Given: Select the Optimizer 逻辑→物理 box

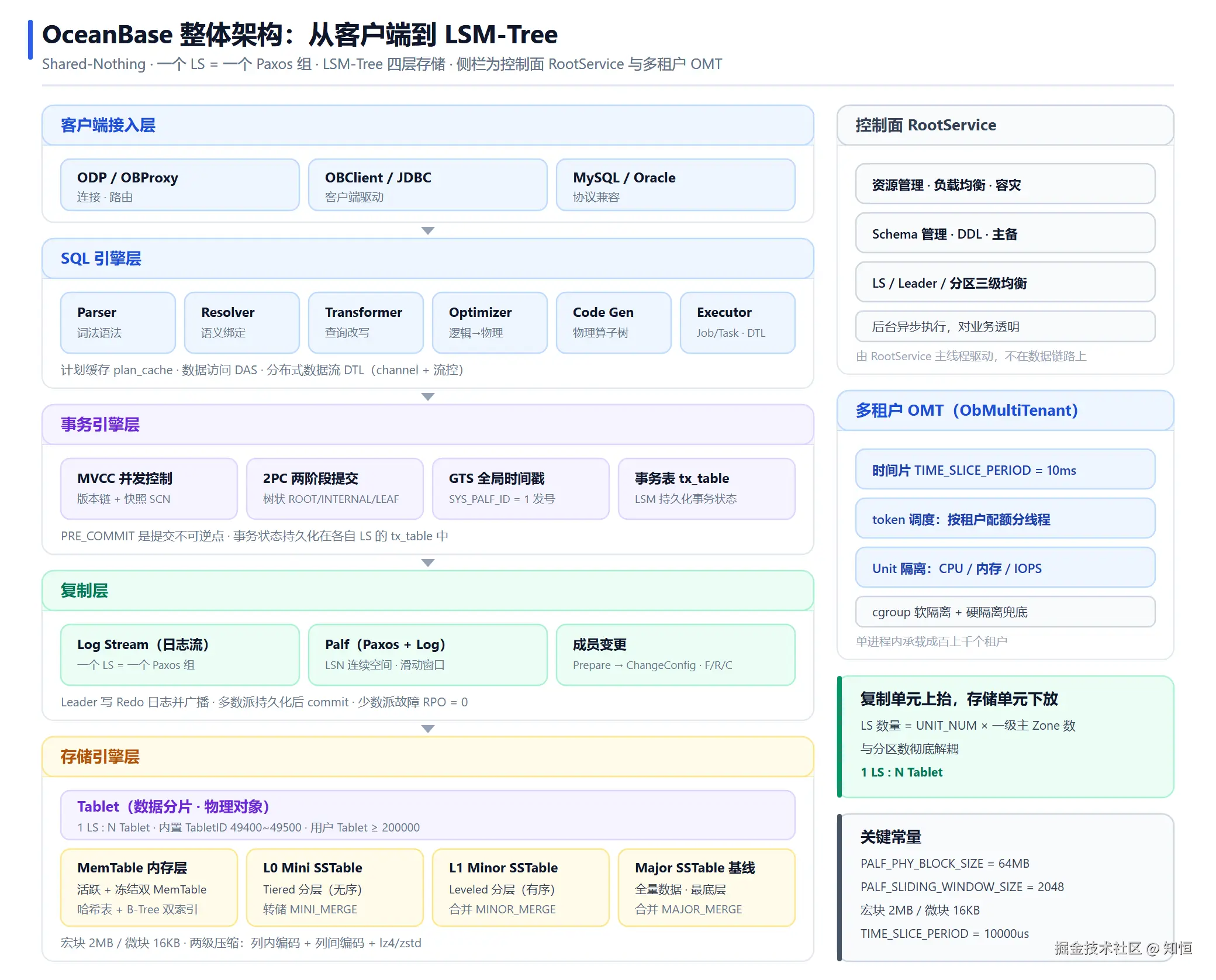Looking at the screenshot, I should [x=490, y=323].
